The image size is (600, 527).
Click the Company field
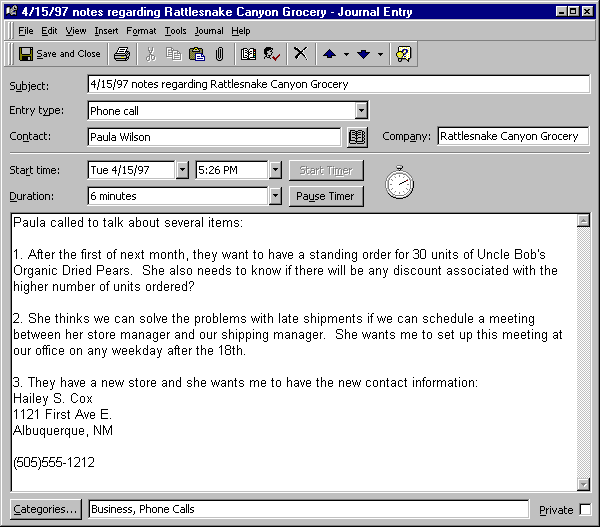[x=513, y=136]
